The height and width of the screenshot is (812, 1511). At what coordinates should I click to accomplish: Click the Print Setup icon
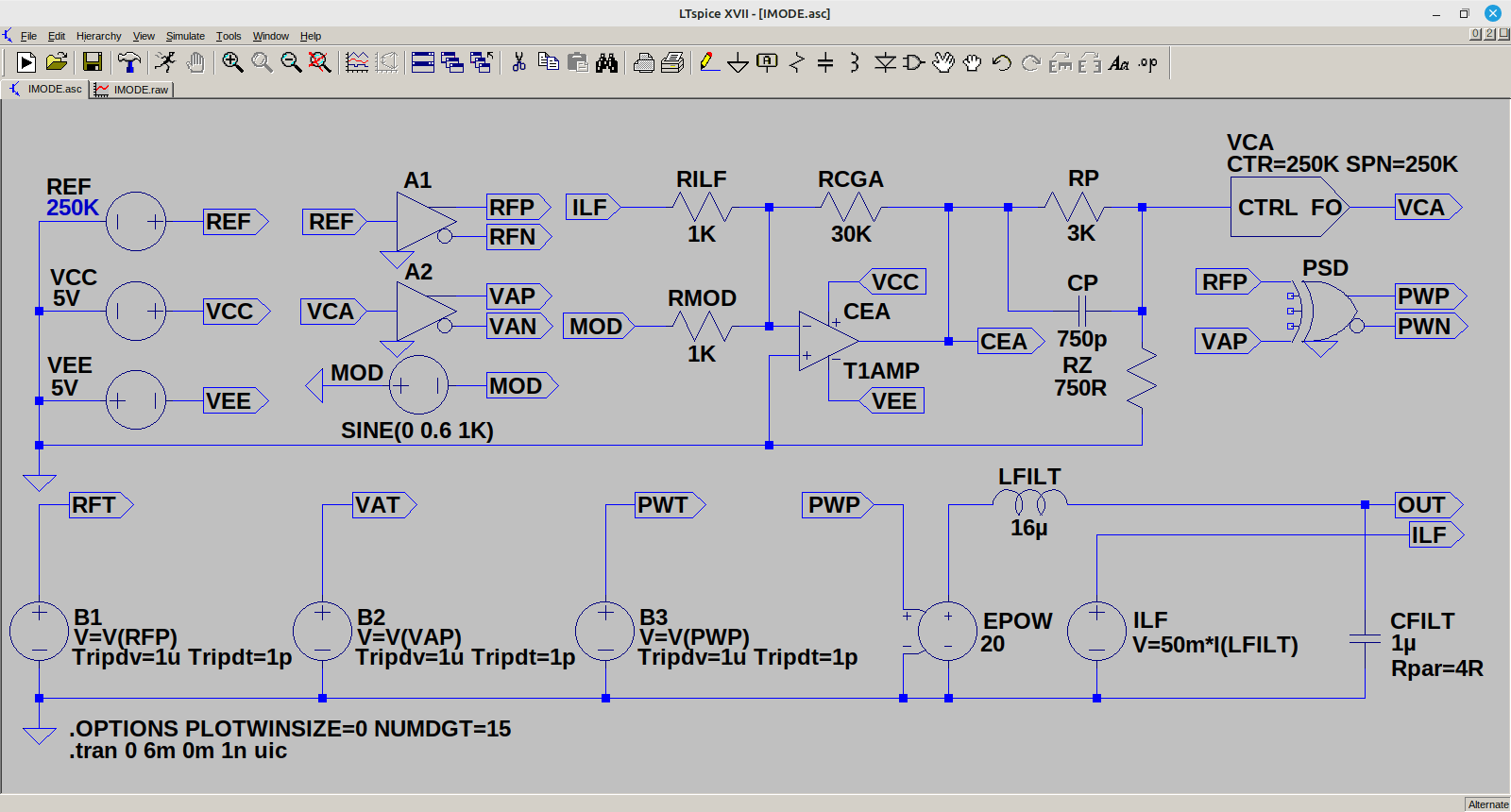click(x=644, y=62)
